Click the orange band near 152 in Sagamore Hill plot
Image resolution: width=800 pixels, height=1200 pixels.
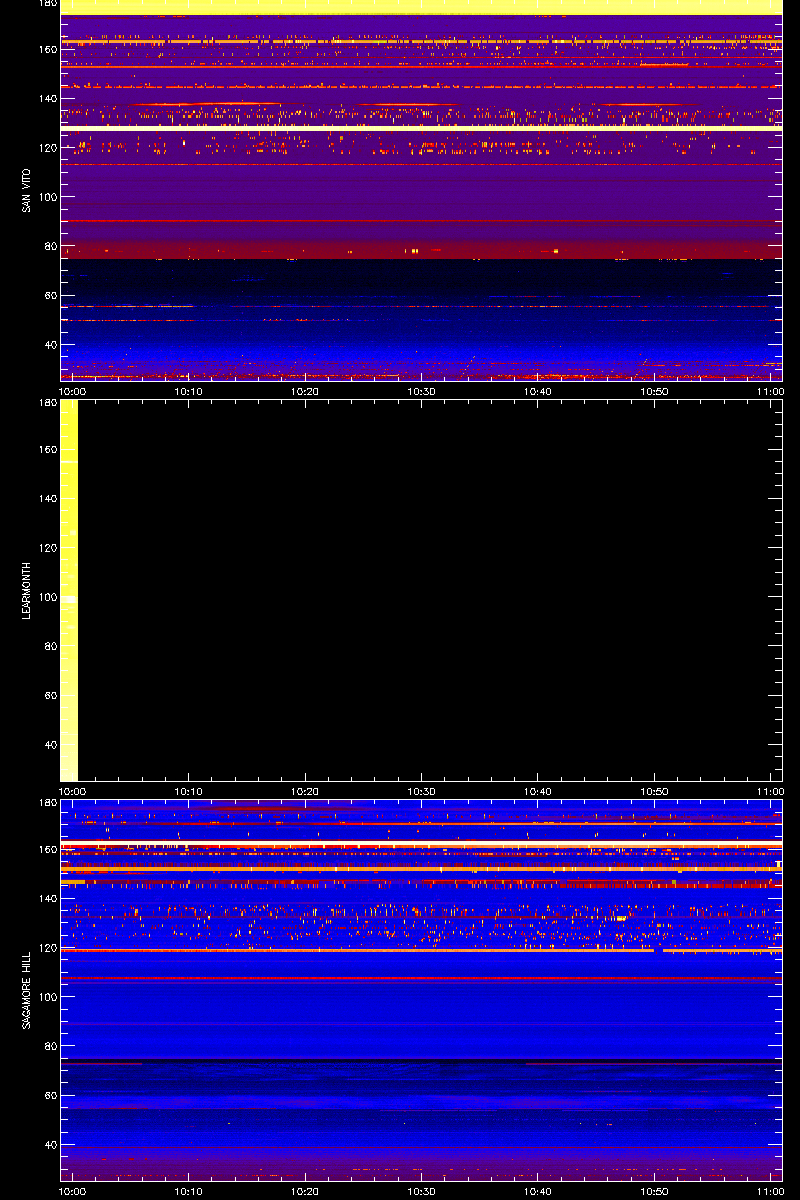(421, 869)
